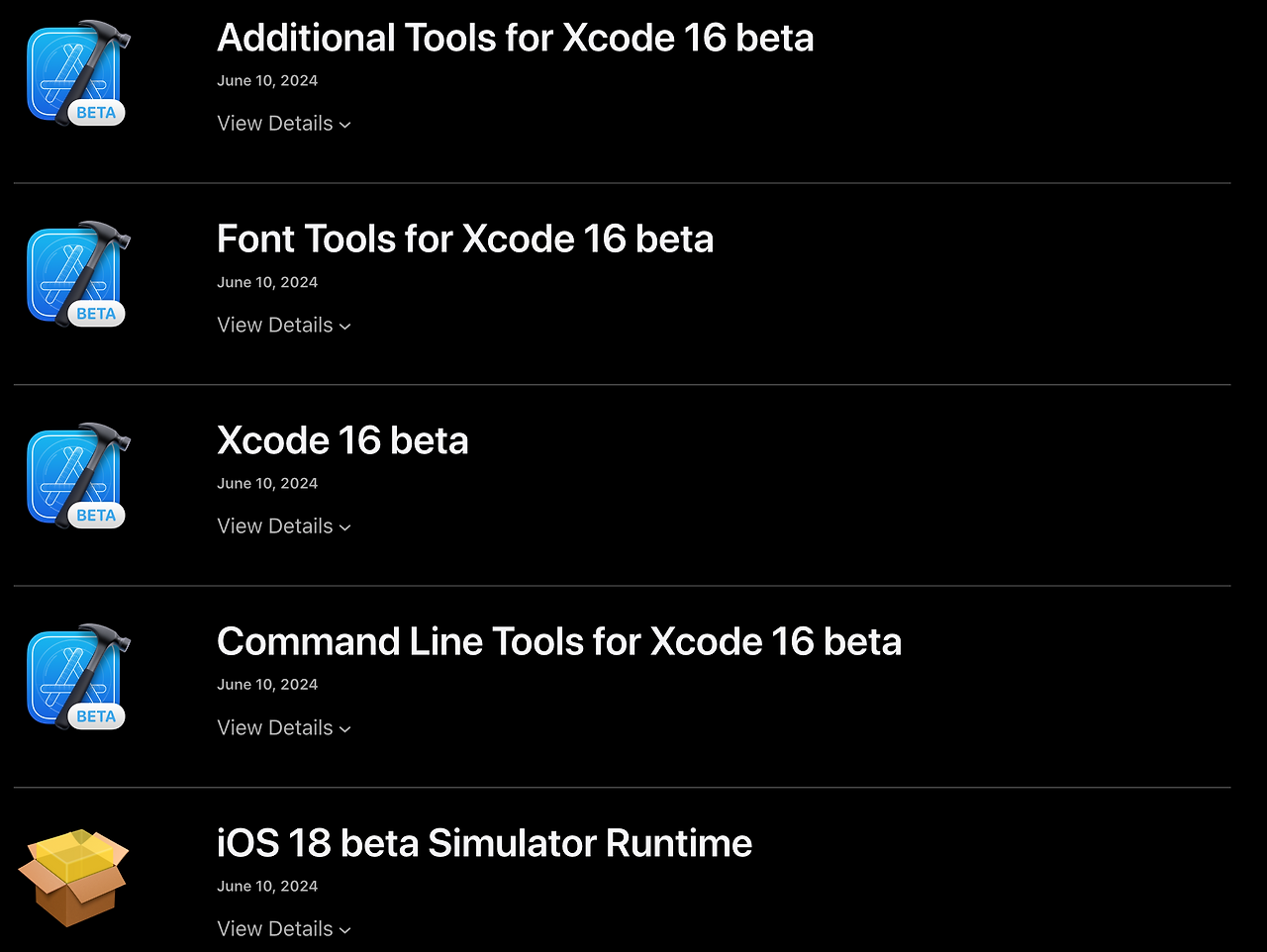Expand View Details under Font Tools
This screenshot has width=1267, height=952.
(x=284, y=325)
